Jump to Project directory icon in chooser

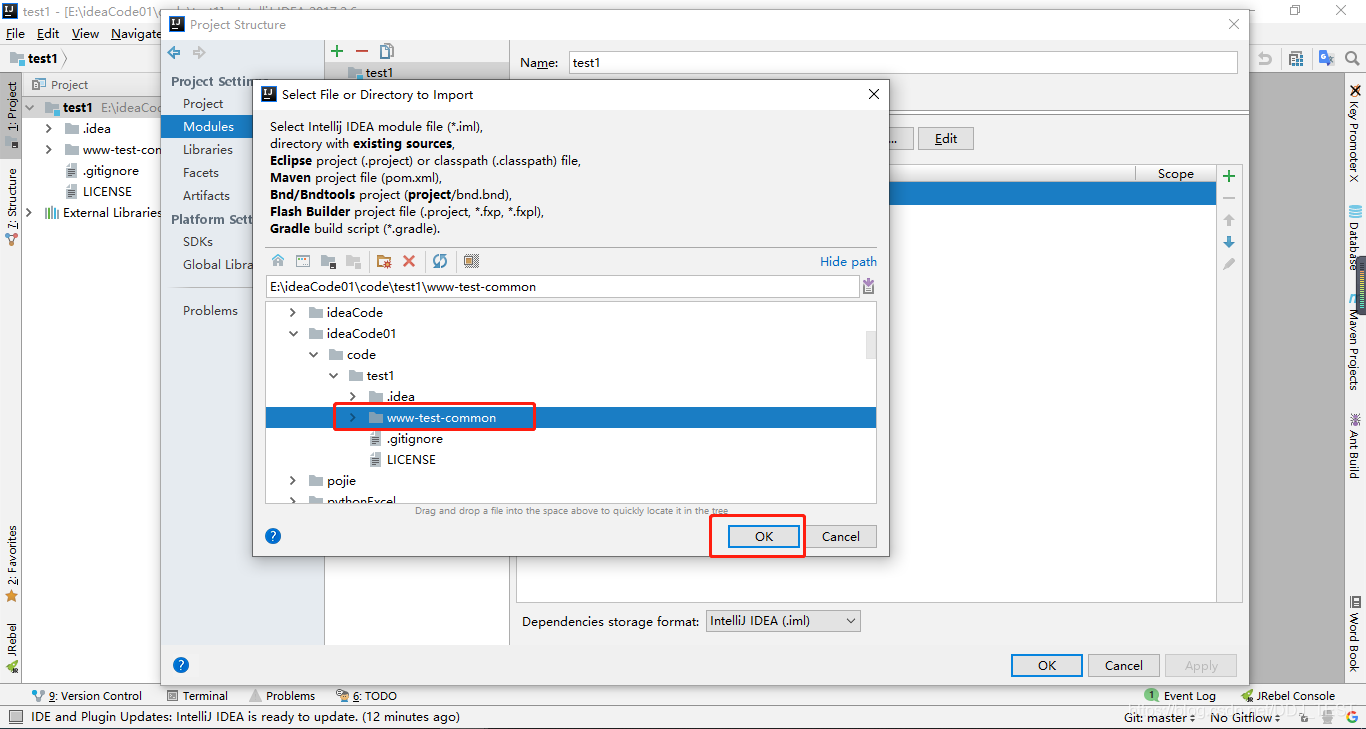pos(328,261)
